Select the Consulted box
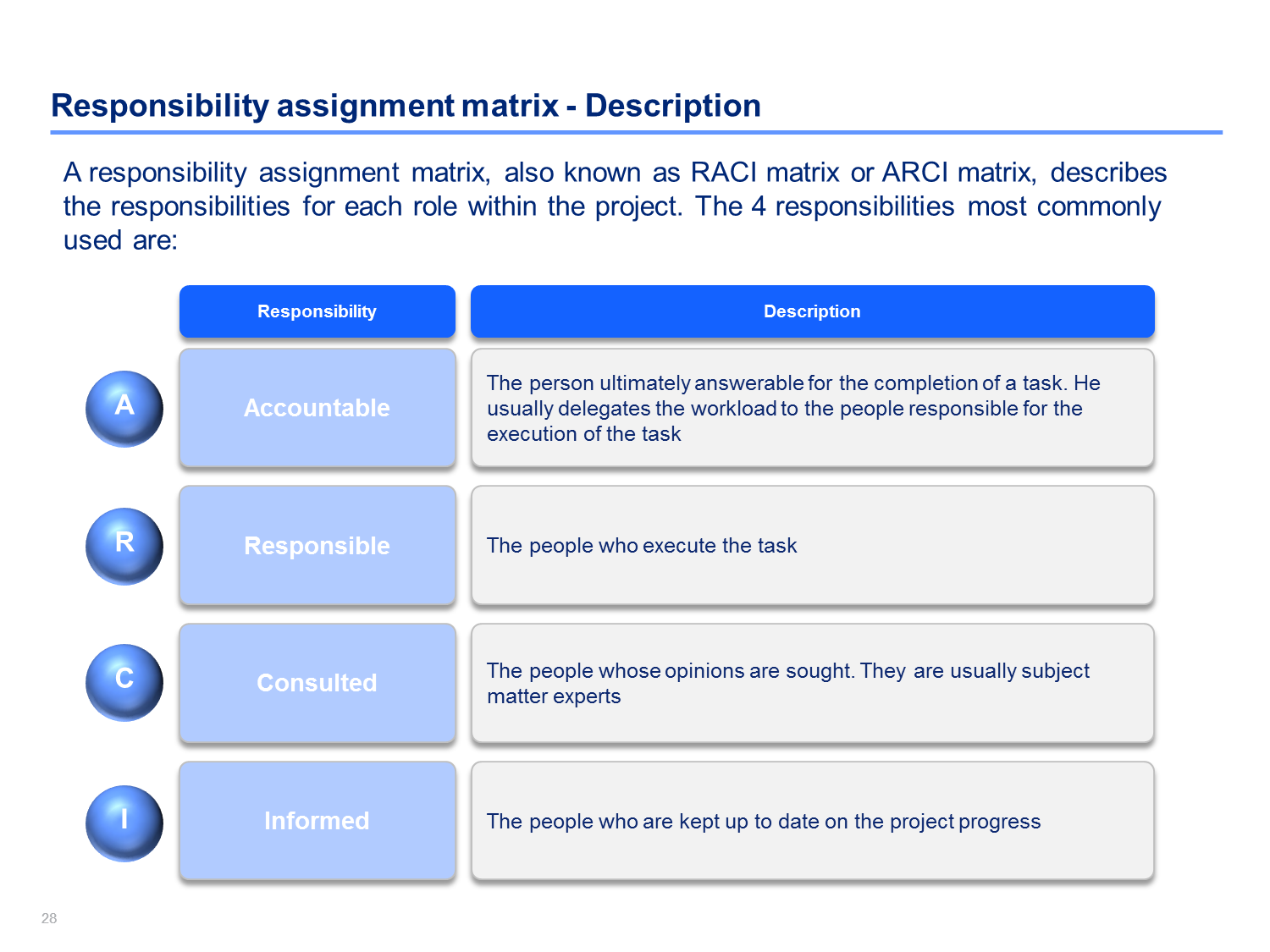Viewport: 1270px width, 952px height. (x=317, y=683)
